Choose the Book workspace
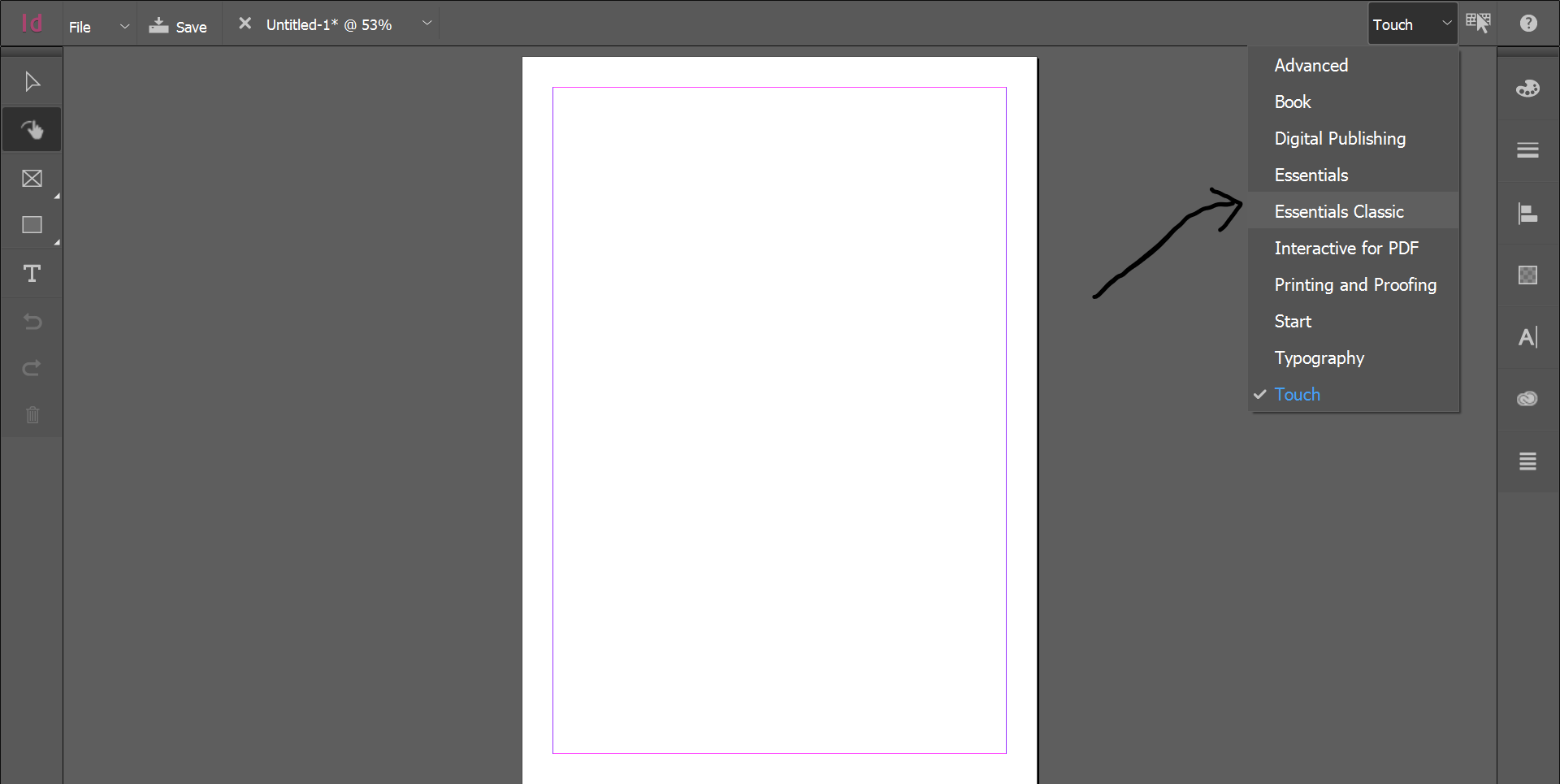1560x784 pixels. click(x=1354, y=102)
